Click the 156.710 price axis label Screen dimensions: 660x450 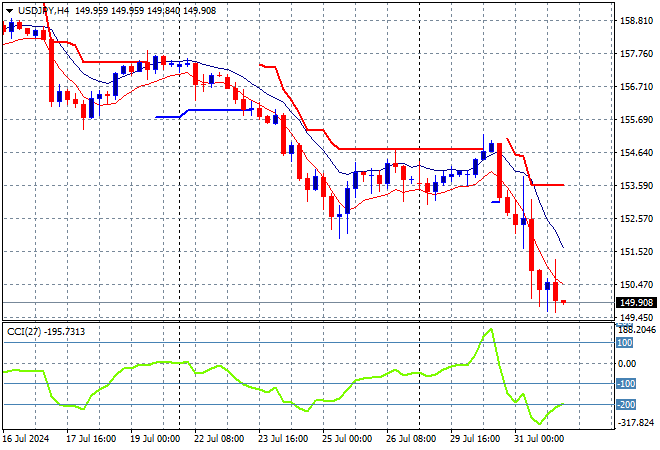coord(636,86)
